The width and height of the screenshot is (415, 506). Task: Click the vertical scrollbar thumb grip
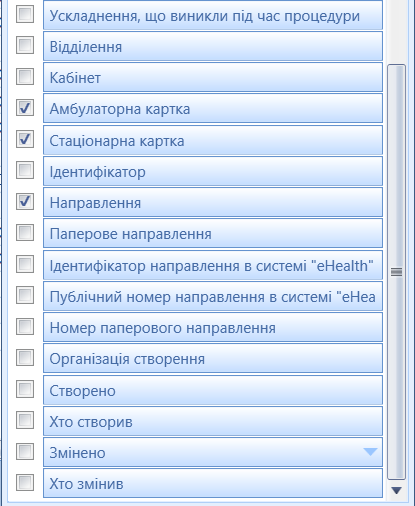(x=396, y=272)
